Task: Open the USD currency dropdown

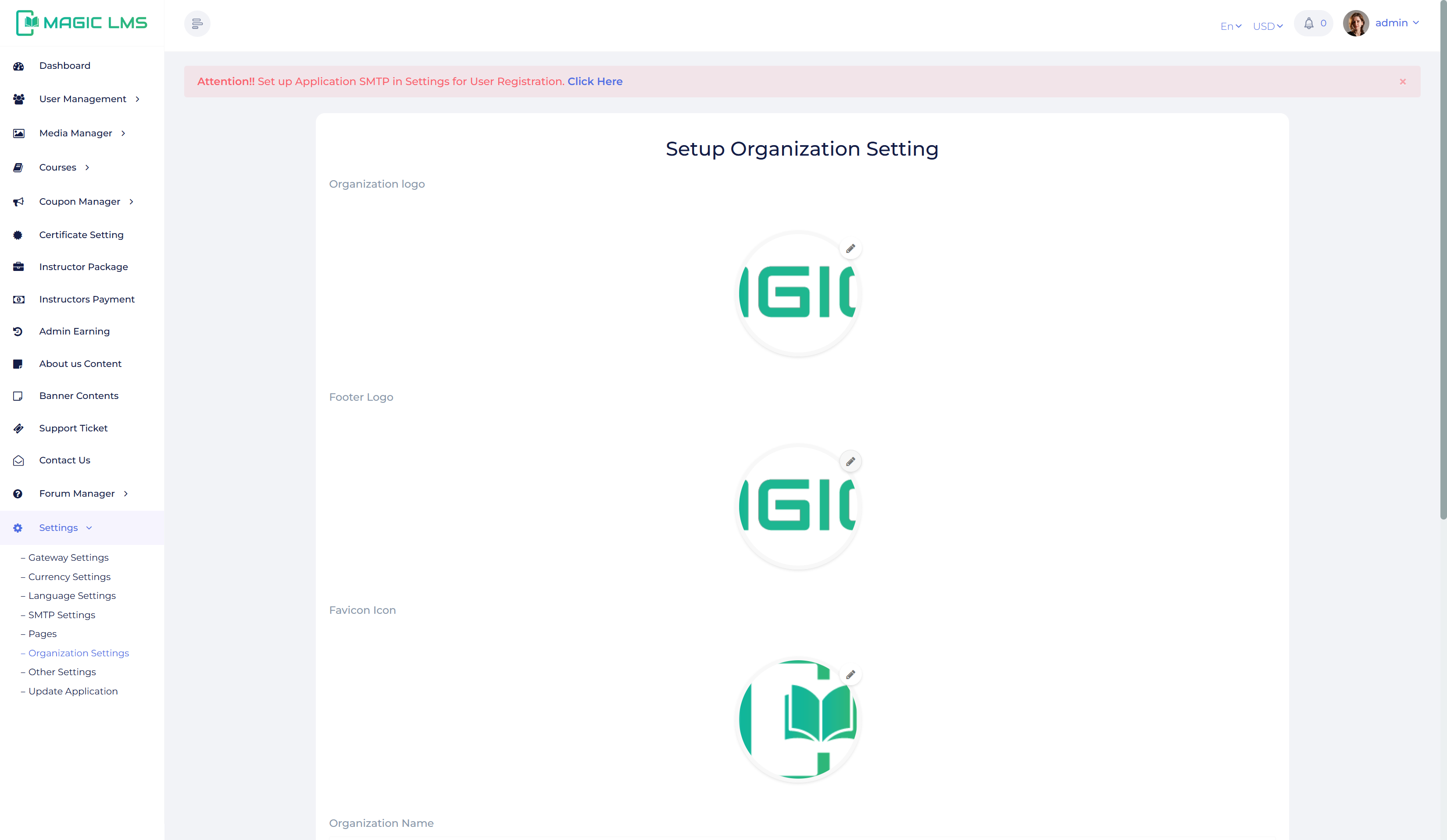Action: tap(1267, 26)
